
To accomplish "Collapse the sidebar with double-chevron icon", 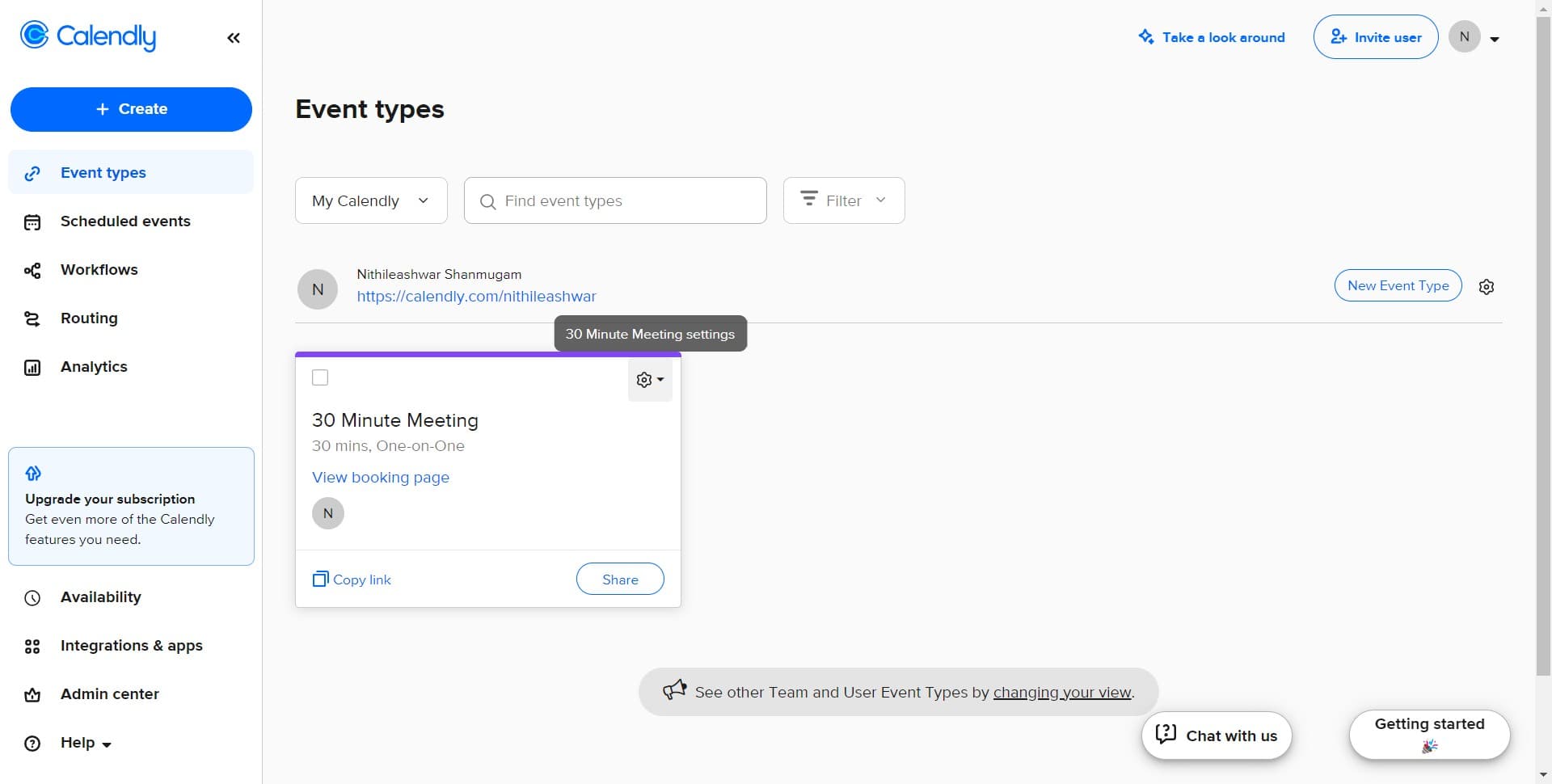I will (x=234, y=38).
